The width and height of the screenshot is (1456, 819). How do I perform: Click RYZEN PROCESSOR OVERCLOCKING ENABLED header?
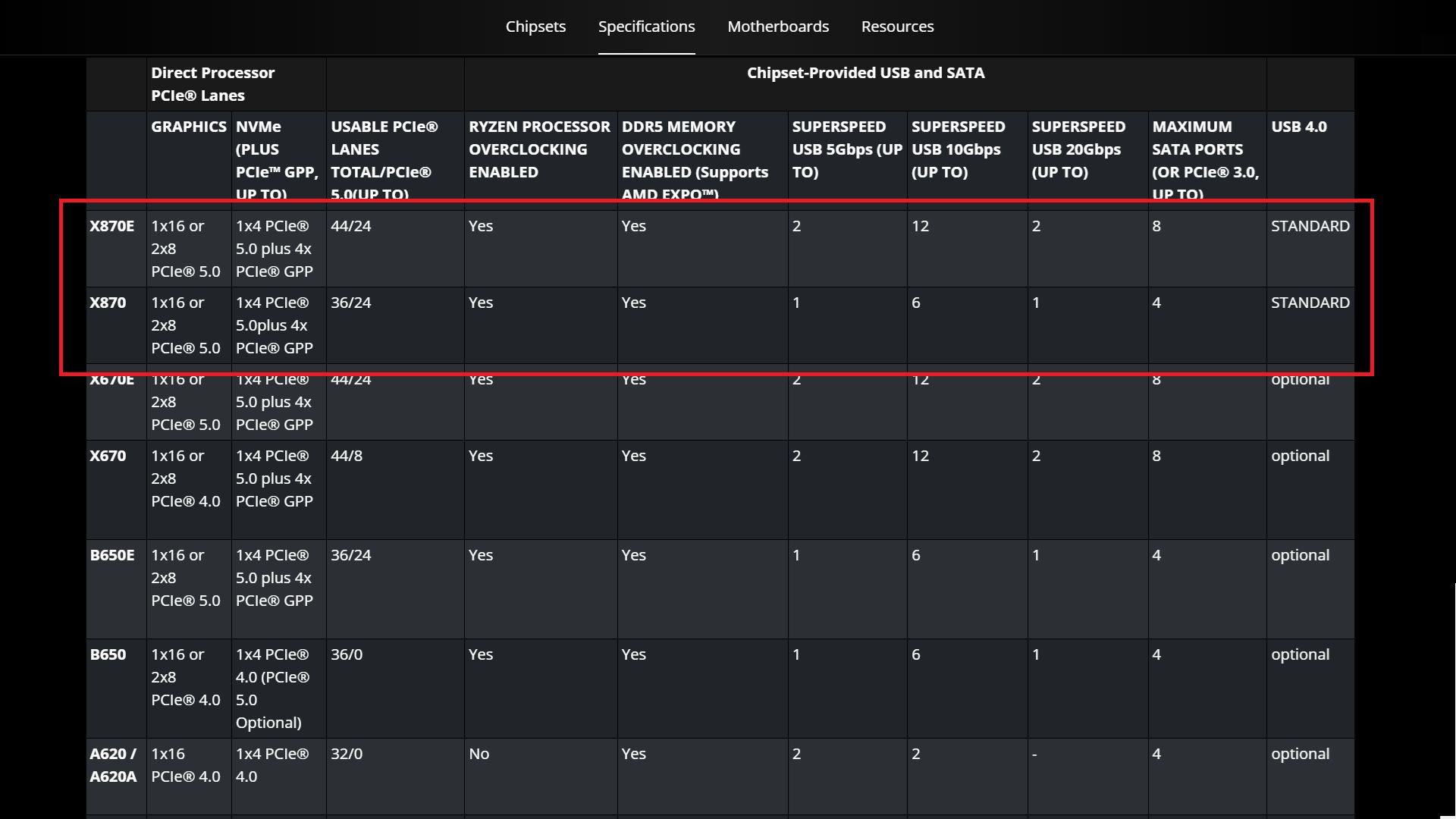coord(539,149)
